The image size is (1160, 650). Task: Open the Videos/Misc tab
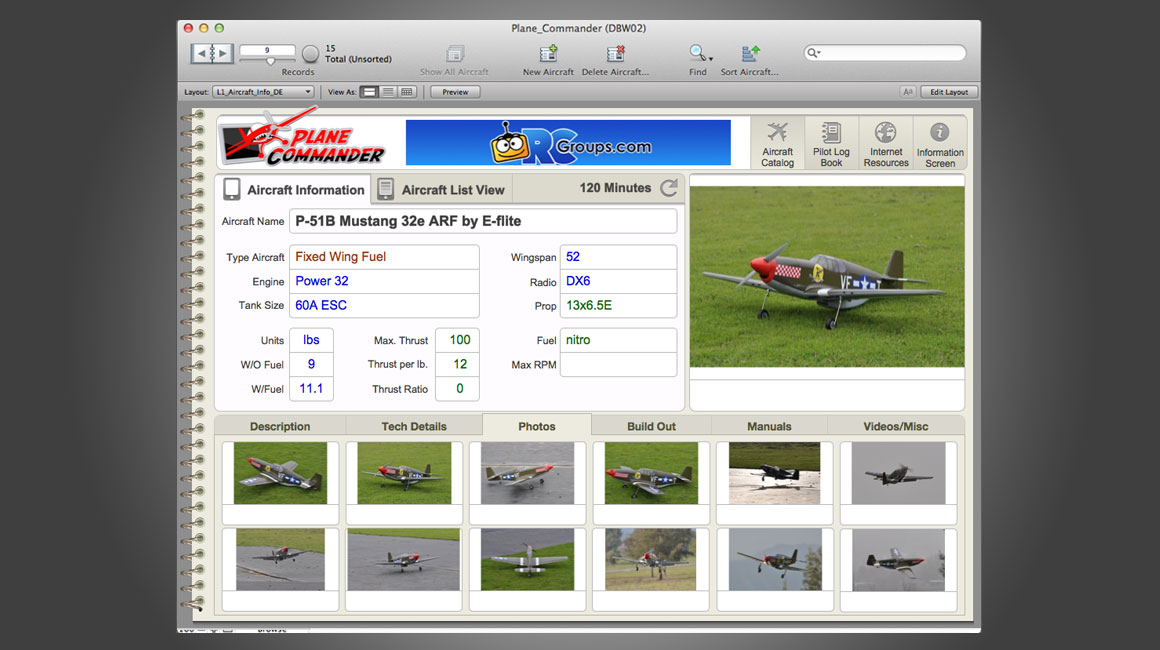(x=895, y=427)
